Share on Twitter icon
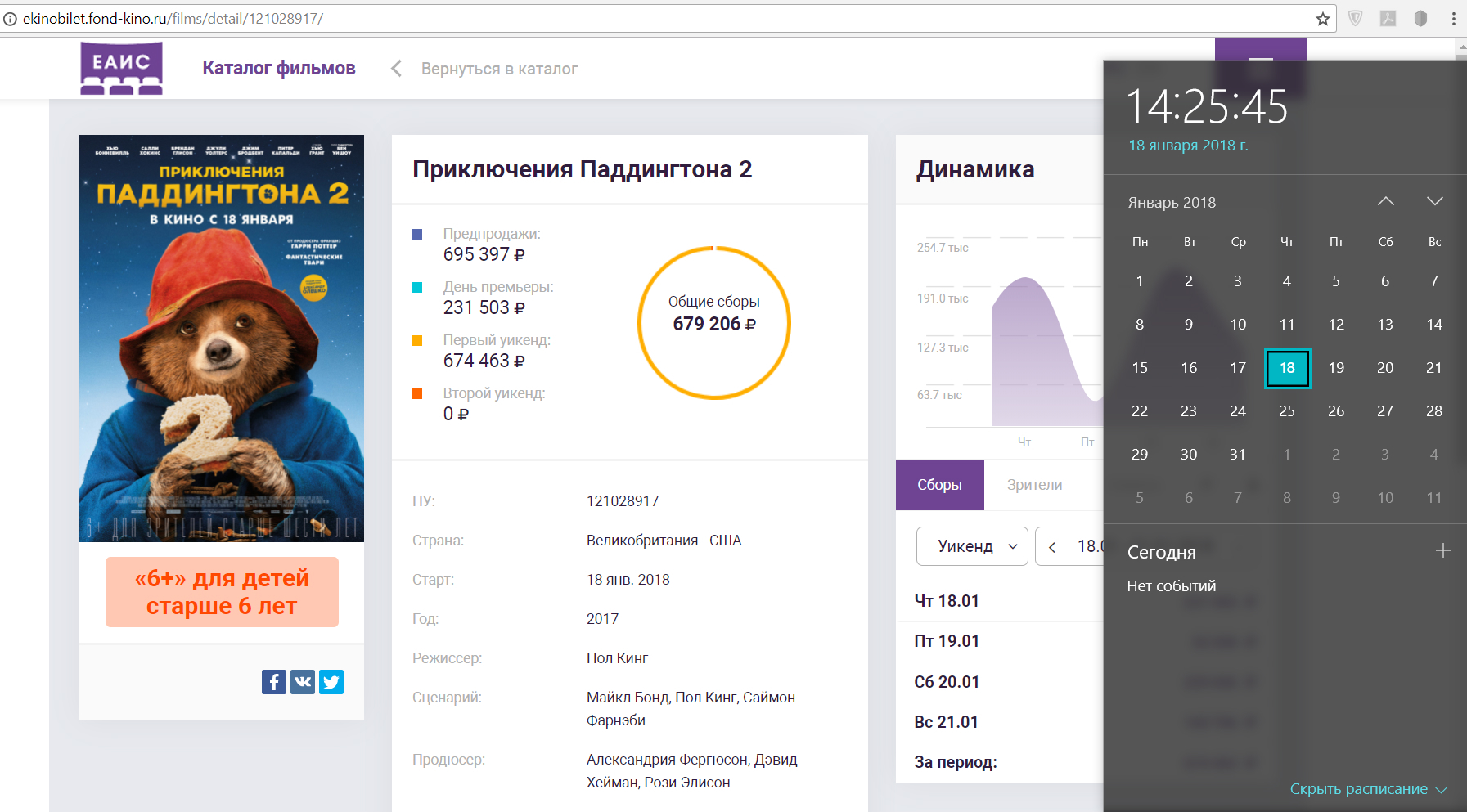Viewport: 1467px width, 812px height. pyautogui.click(x=331, y=681)
